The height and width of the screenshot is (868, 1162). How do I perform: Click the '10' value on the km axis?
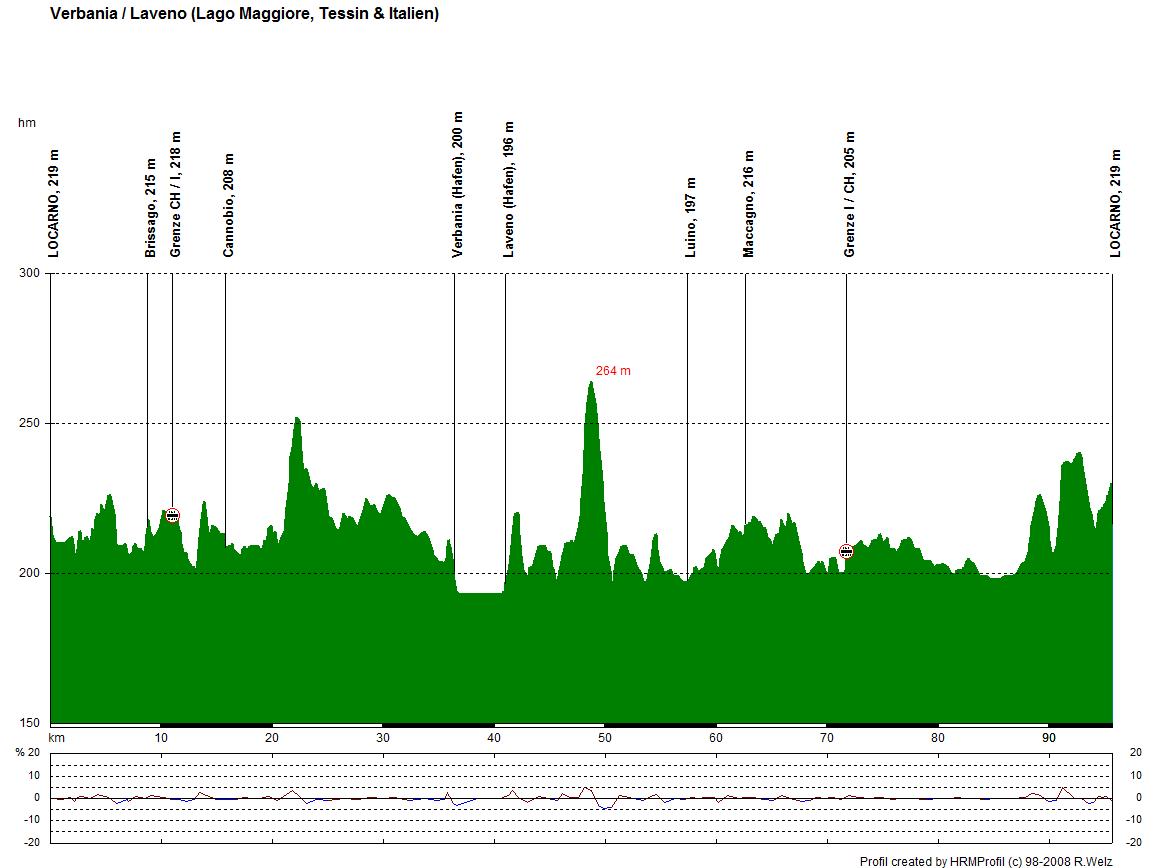[161, 738]
